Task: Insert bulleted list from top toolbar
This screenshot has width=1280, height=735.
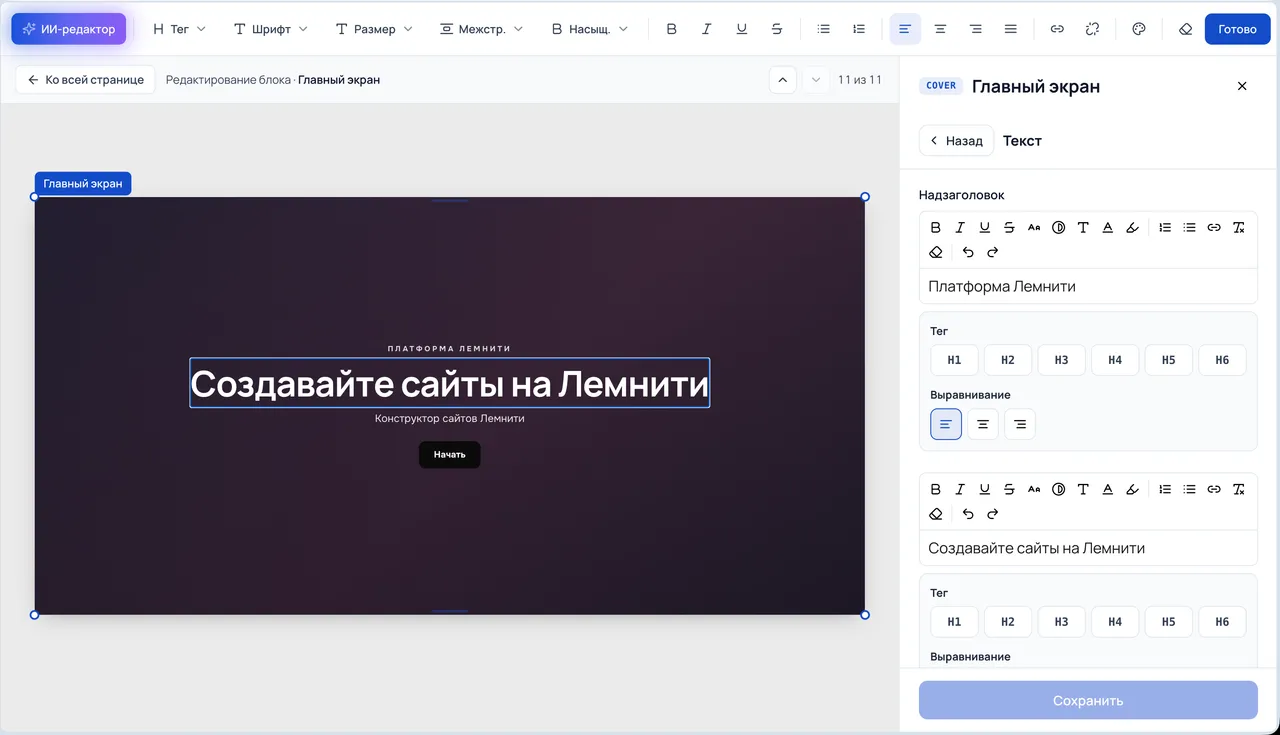Action: (x=824, y=29)
